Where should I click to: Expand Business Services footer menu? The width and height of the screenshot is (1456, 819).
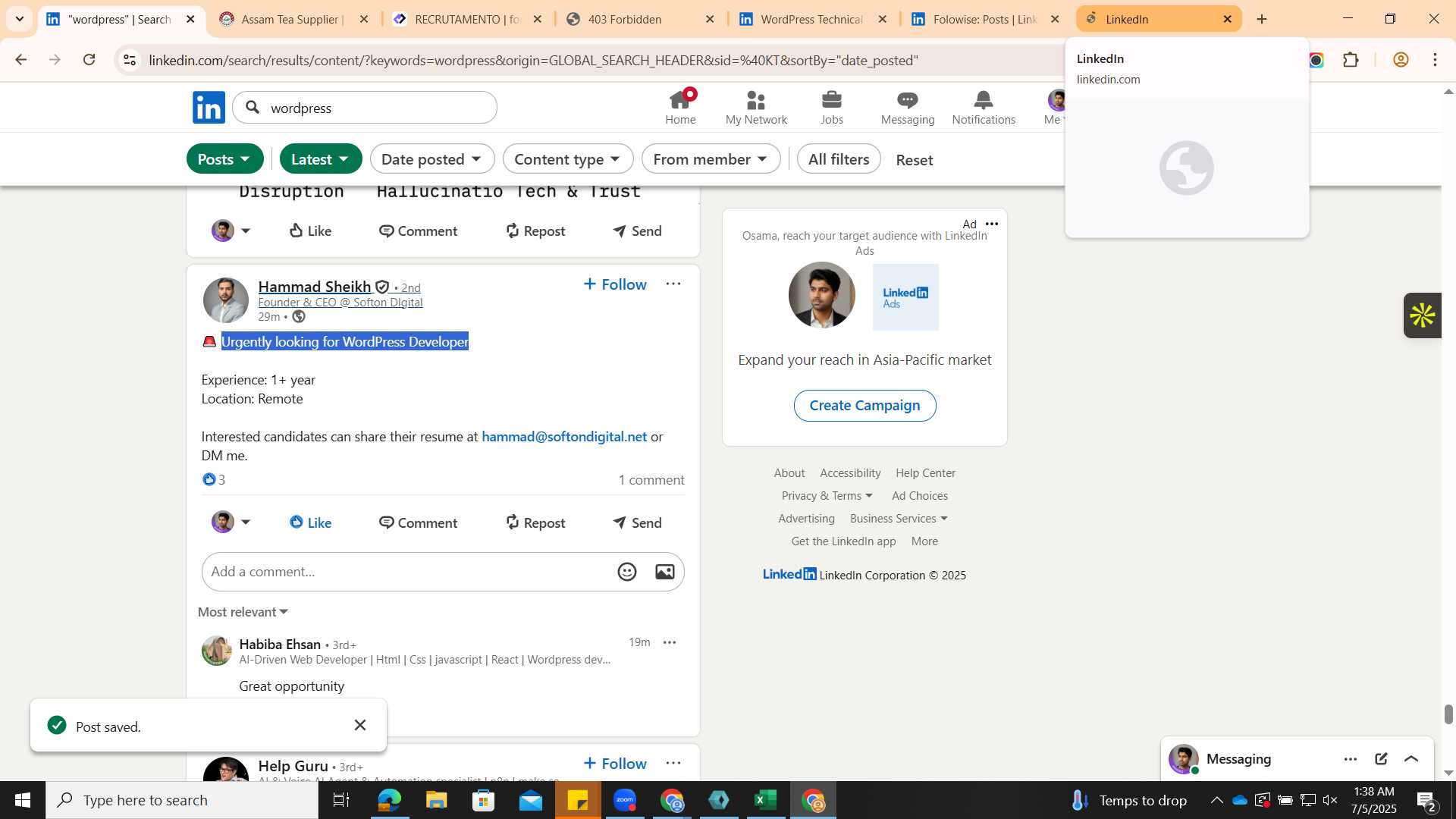coord(899,518)
